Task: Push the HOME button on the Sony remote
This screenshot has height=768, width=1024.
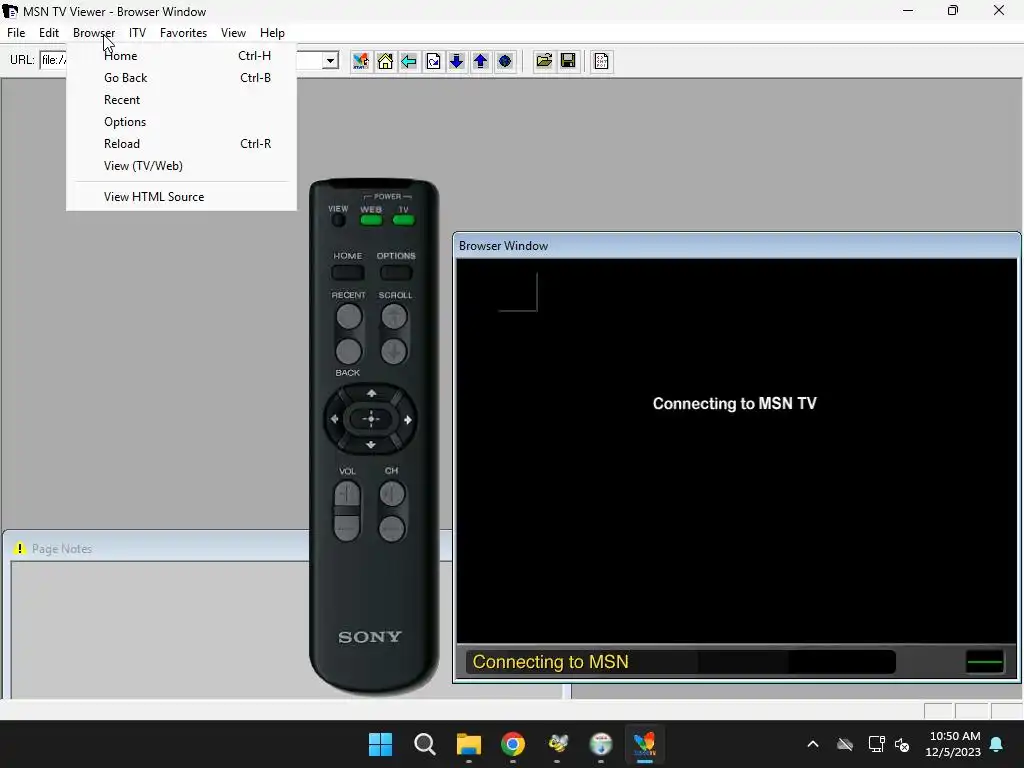Action: pyautogui.click(x=347, y=272)
